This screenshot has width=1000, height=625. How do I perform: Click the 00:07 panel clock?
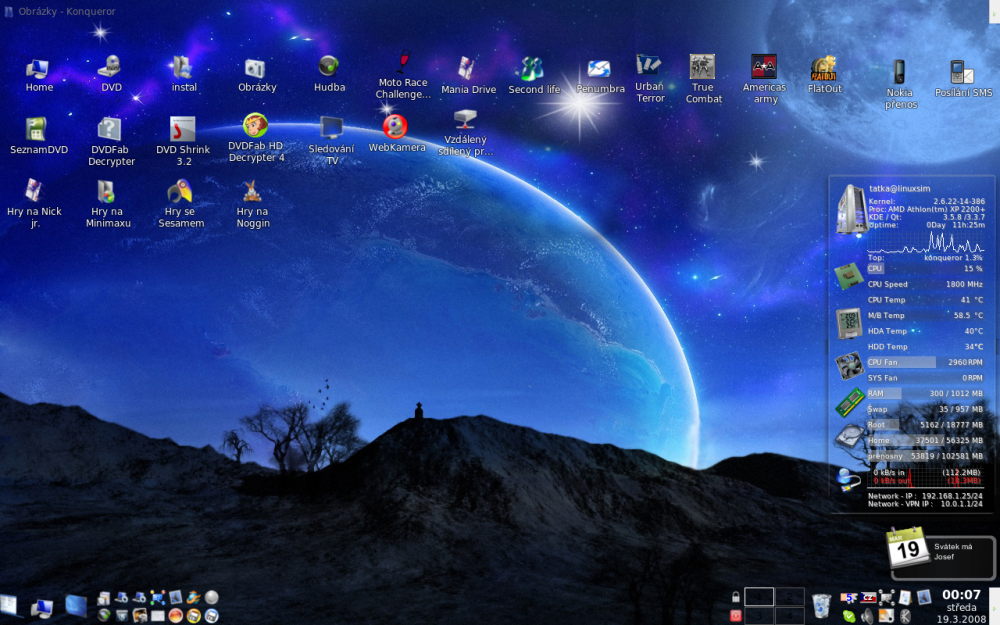(x=961, y=594)
